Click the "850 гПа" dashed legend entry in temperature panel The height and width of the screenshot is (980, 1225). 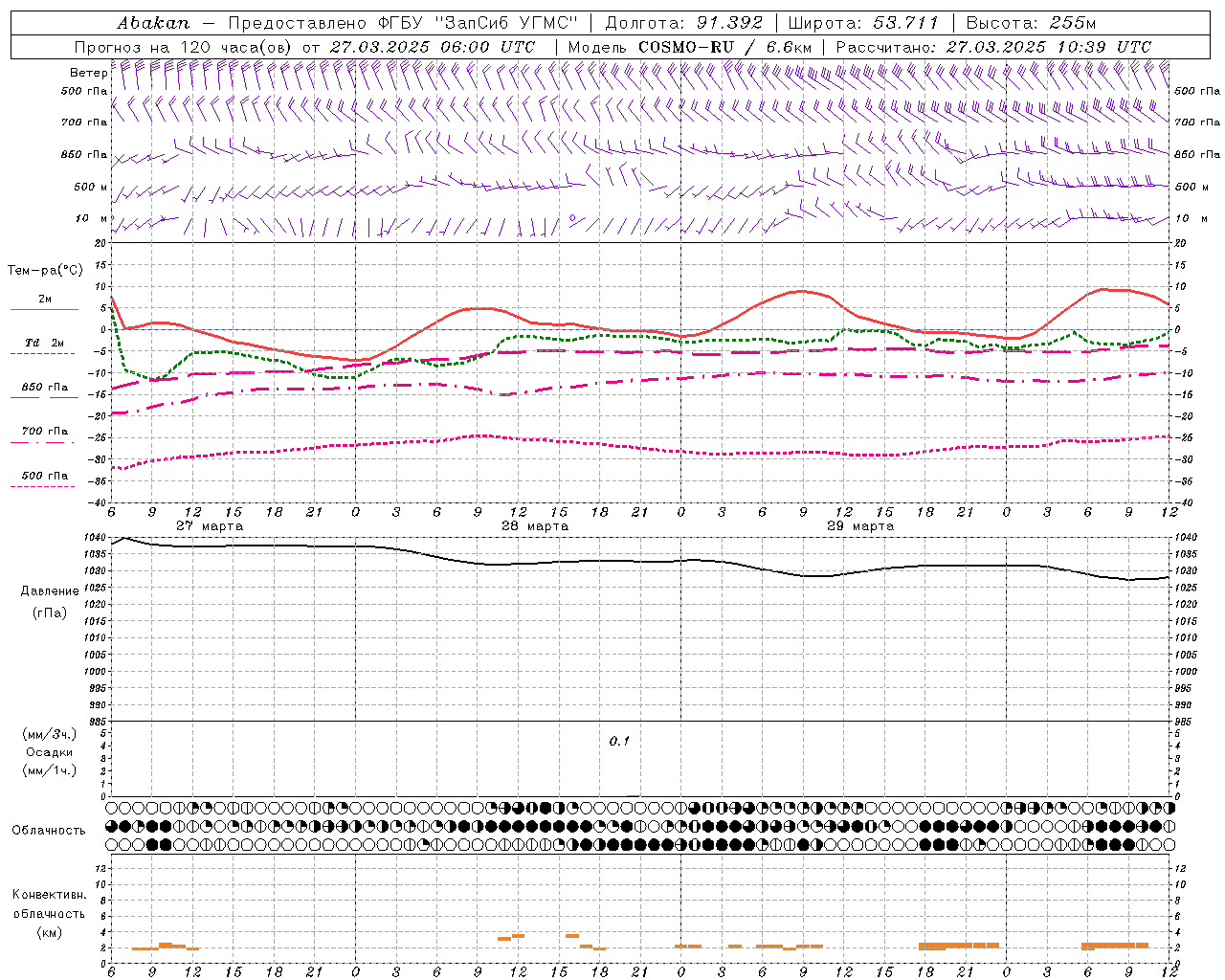click(x=45, y=388)
